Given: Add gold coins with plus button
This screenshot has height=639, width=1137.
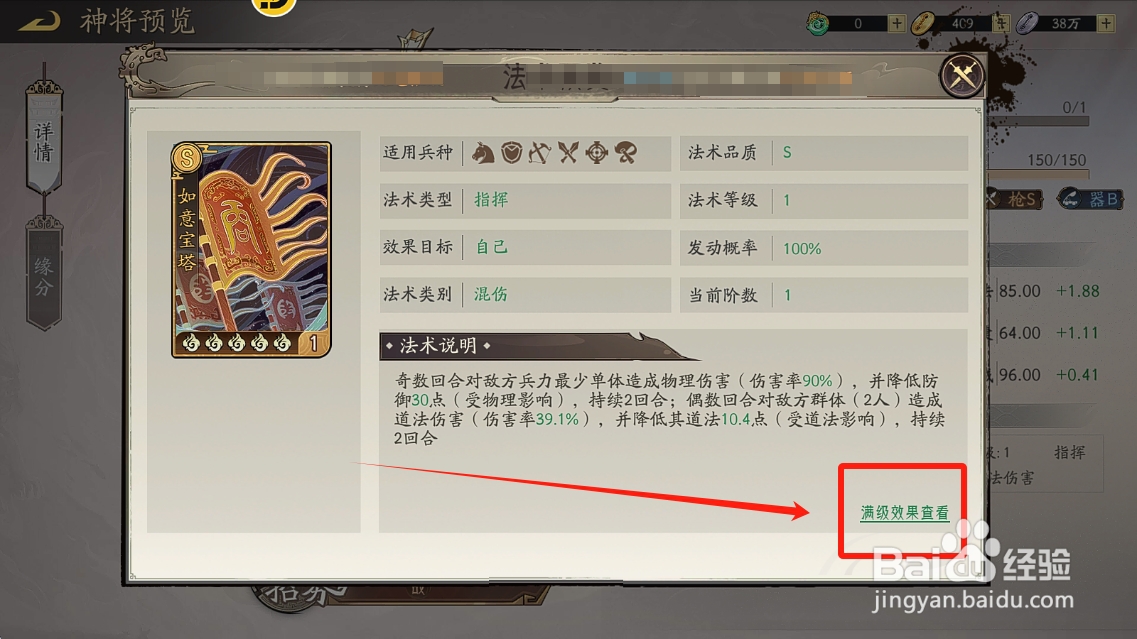Looking at the screenshot, I should click(x=1002, y=23).
